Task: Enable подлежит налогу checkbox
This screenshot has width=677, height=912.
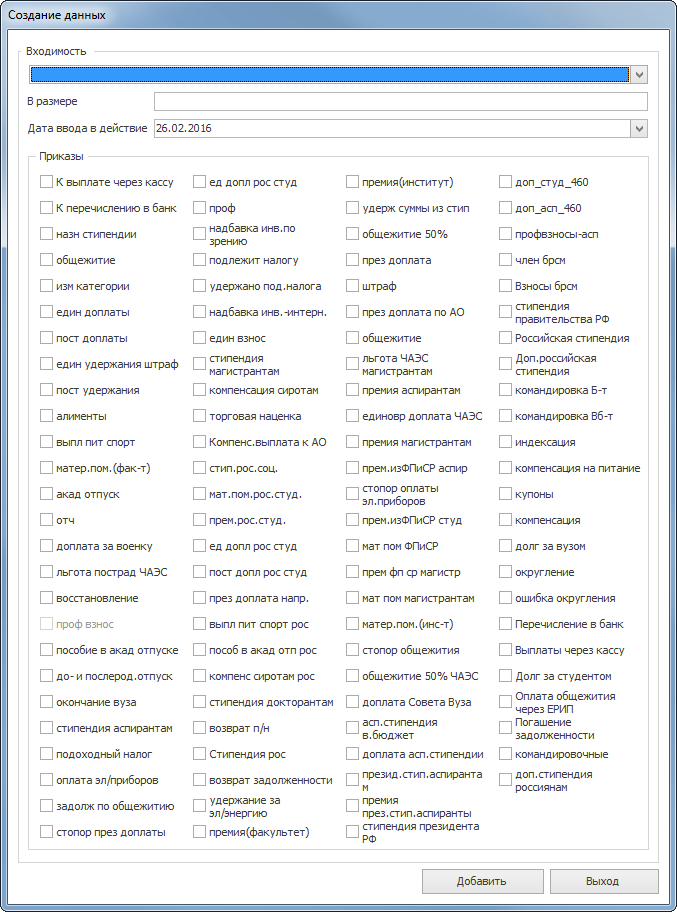Action: click(x=199, y=260)
